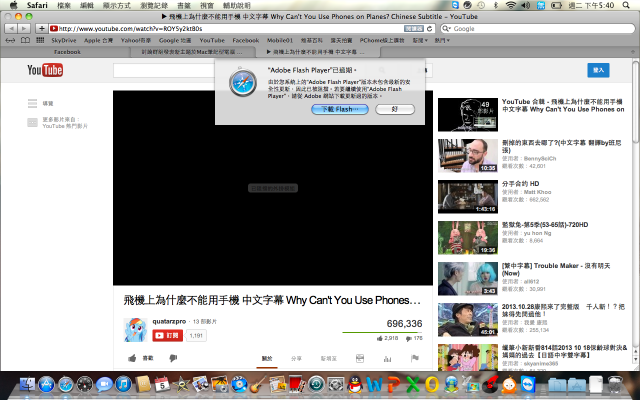Open Reading List glasses icon in bookmarks bar

tap(10, 40)
